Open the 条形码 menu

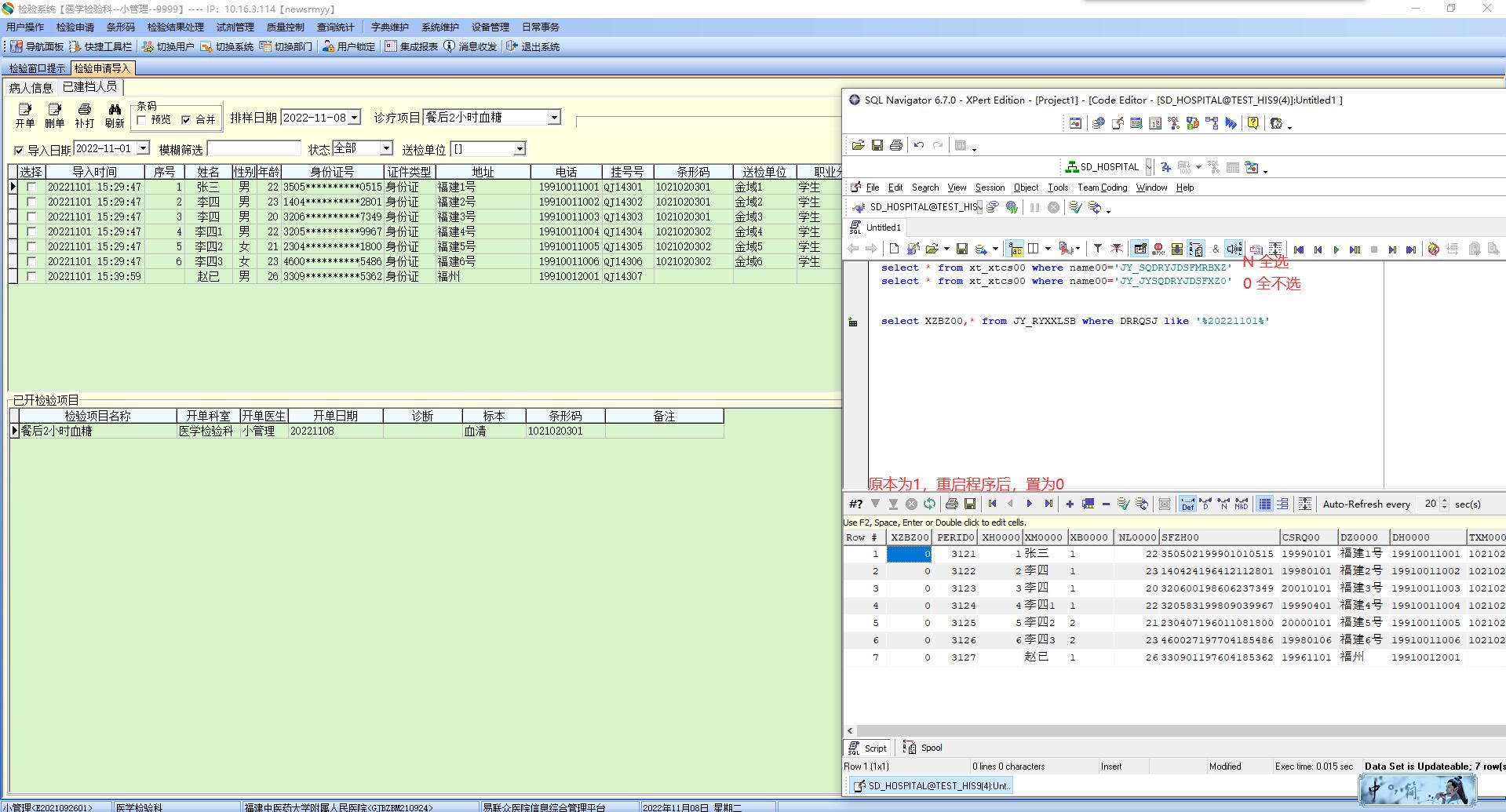click(x=120, y=27)
